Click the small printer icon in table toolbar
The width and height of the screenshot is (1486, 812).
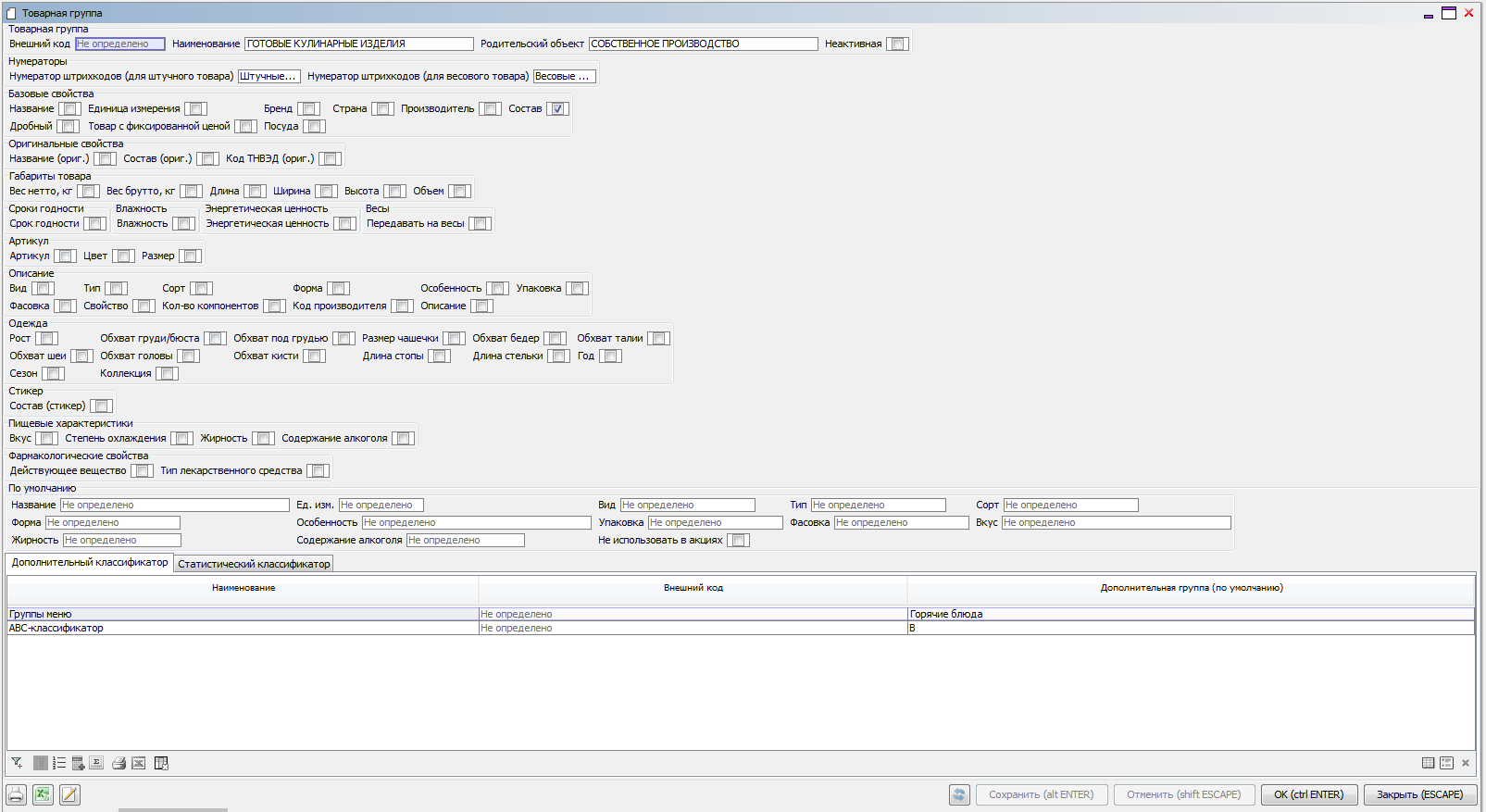[x=119, y=763]
